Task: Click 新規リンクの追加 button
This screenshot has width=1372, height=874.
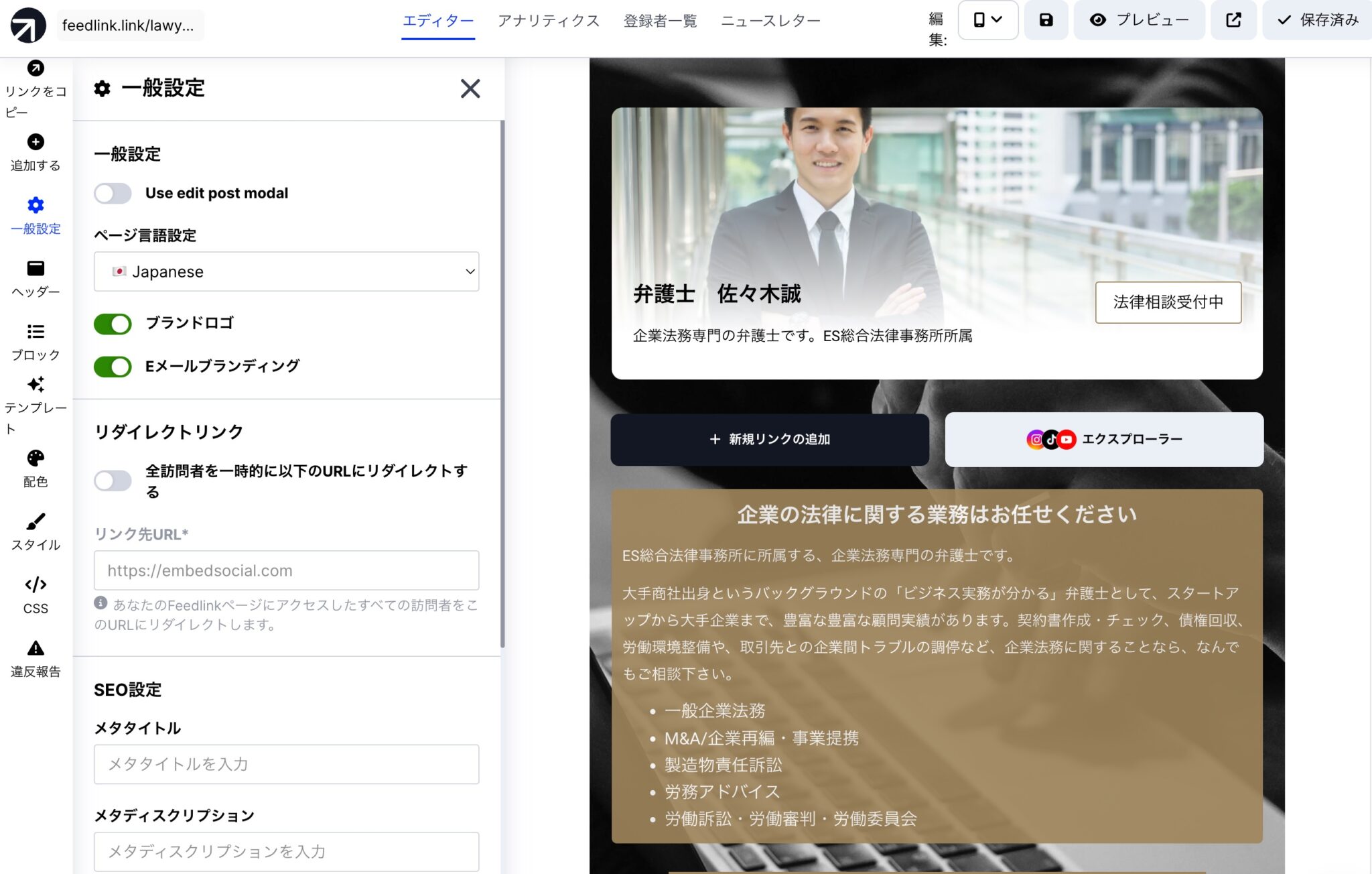Action: 770,440
